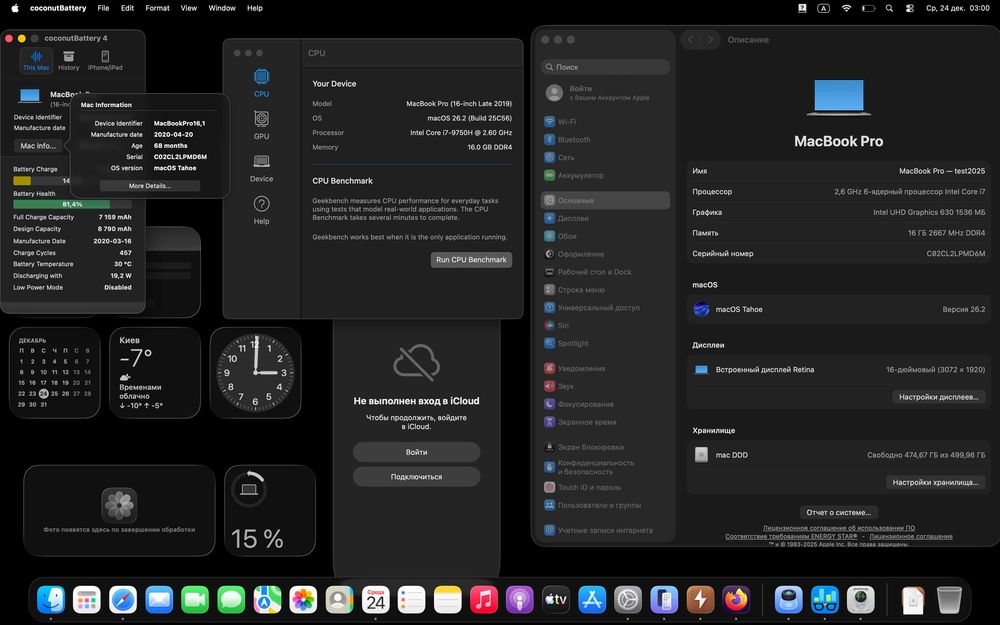Open the Help section in Geekbench sidebar
Screen dimensions: 1000x625
click(x=261, y=210)
